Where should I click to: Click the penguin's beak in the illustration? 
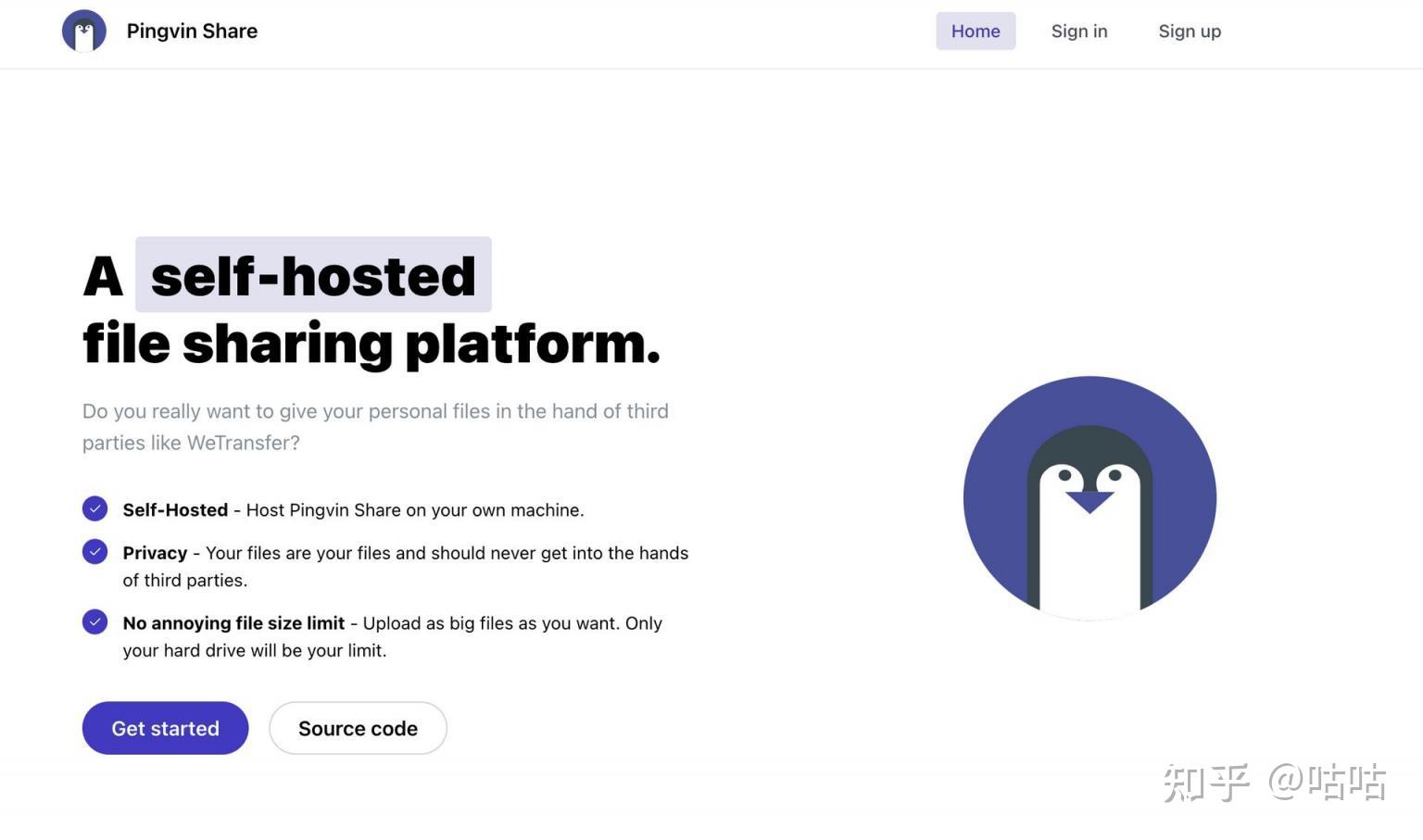click(1089, 500)
